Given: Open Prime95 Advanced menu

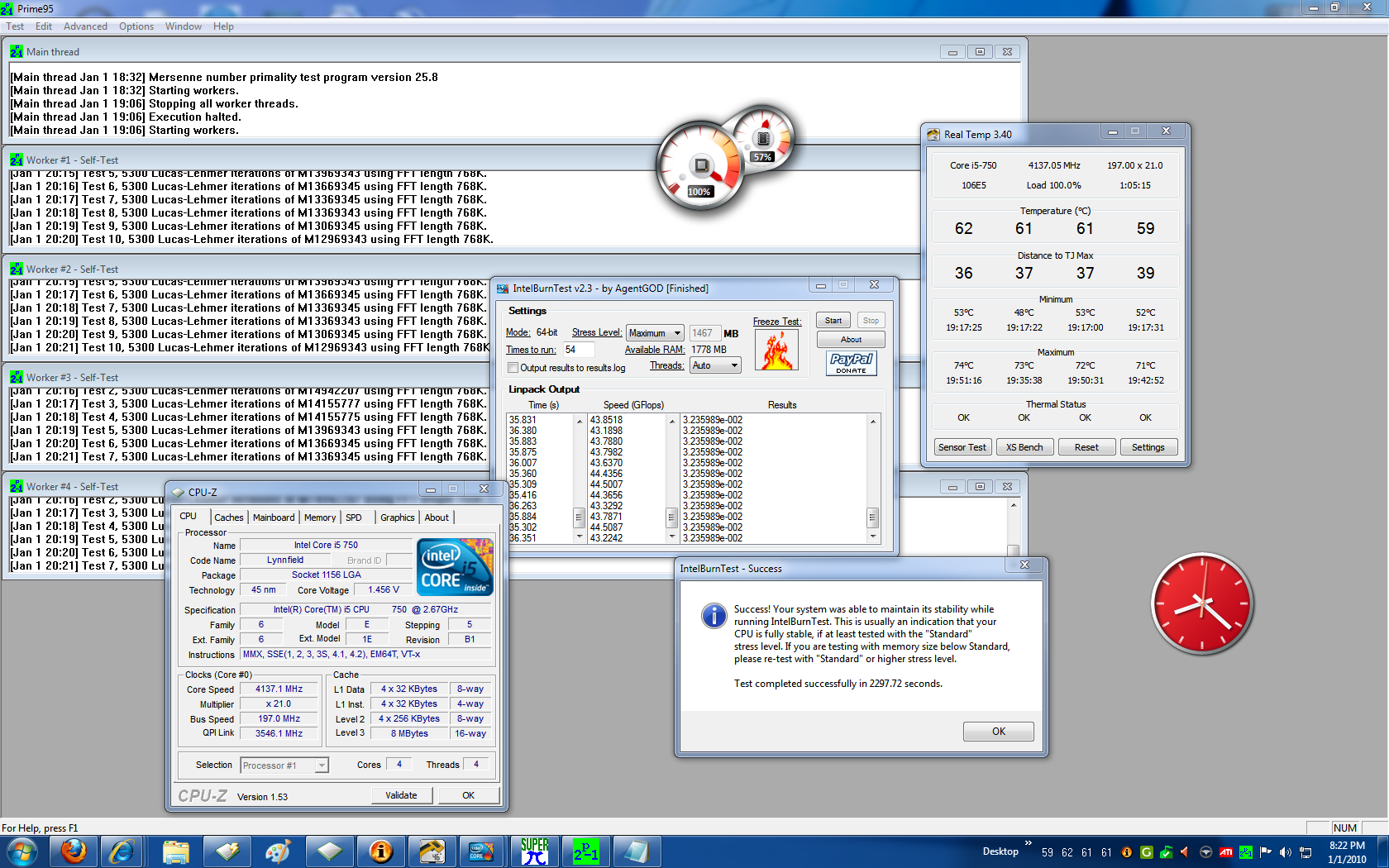Looking at the screenshot, I should pyautogui.click(x=85, y=26).
